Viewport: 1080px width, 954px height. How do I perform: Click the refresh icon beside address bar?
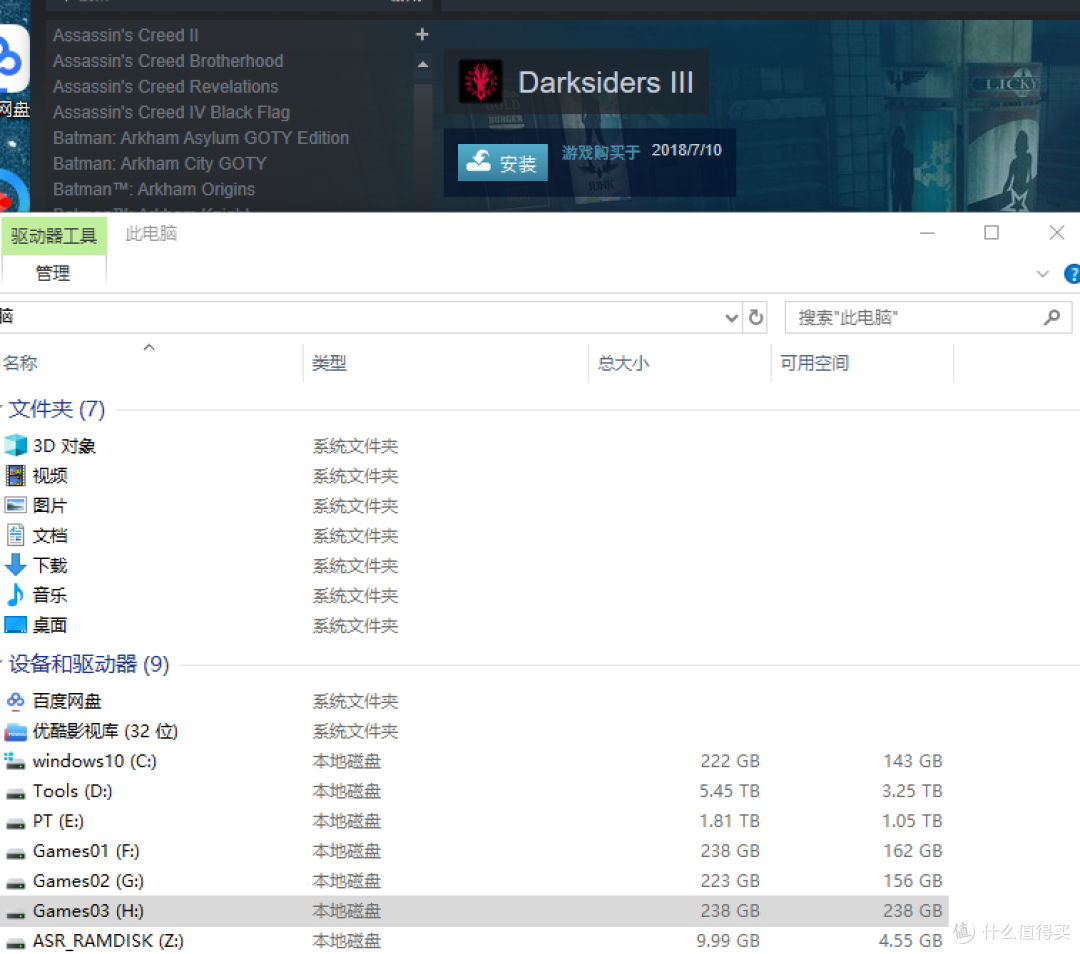click(756, 317)
